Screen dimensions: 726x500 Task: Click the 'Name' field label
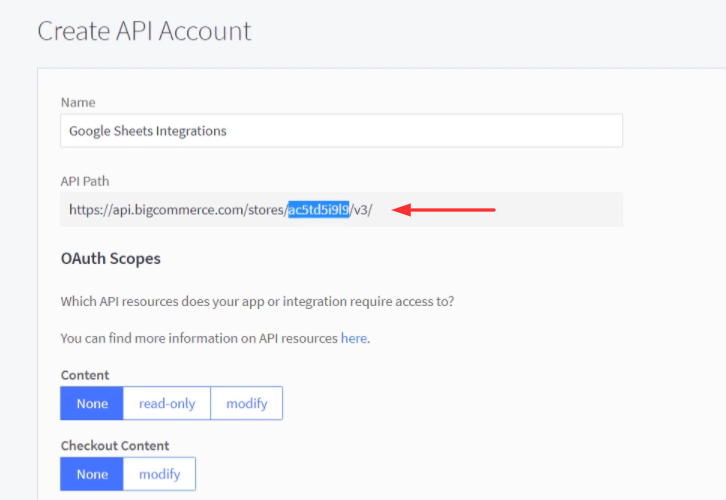pyautogui.click(x=78, y=102)
